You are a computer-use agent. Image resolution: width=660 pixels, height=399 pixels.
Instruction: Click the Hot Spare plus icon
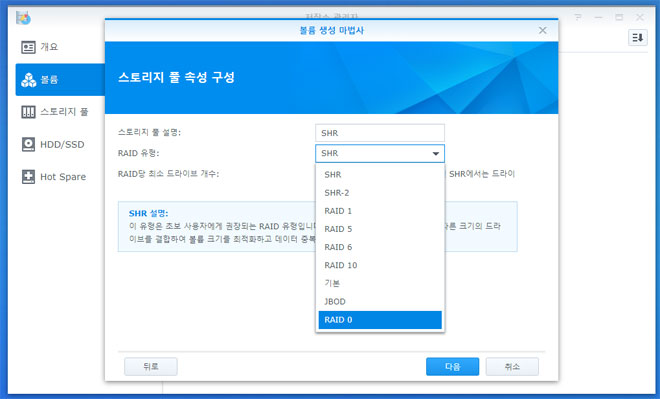(28, 177)
